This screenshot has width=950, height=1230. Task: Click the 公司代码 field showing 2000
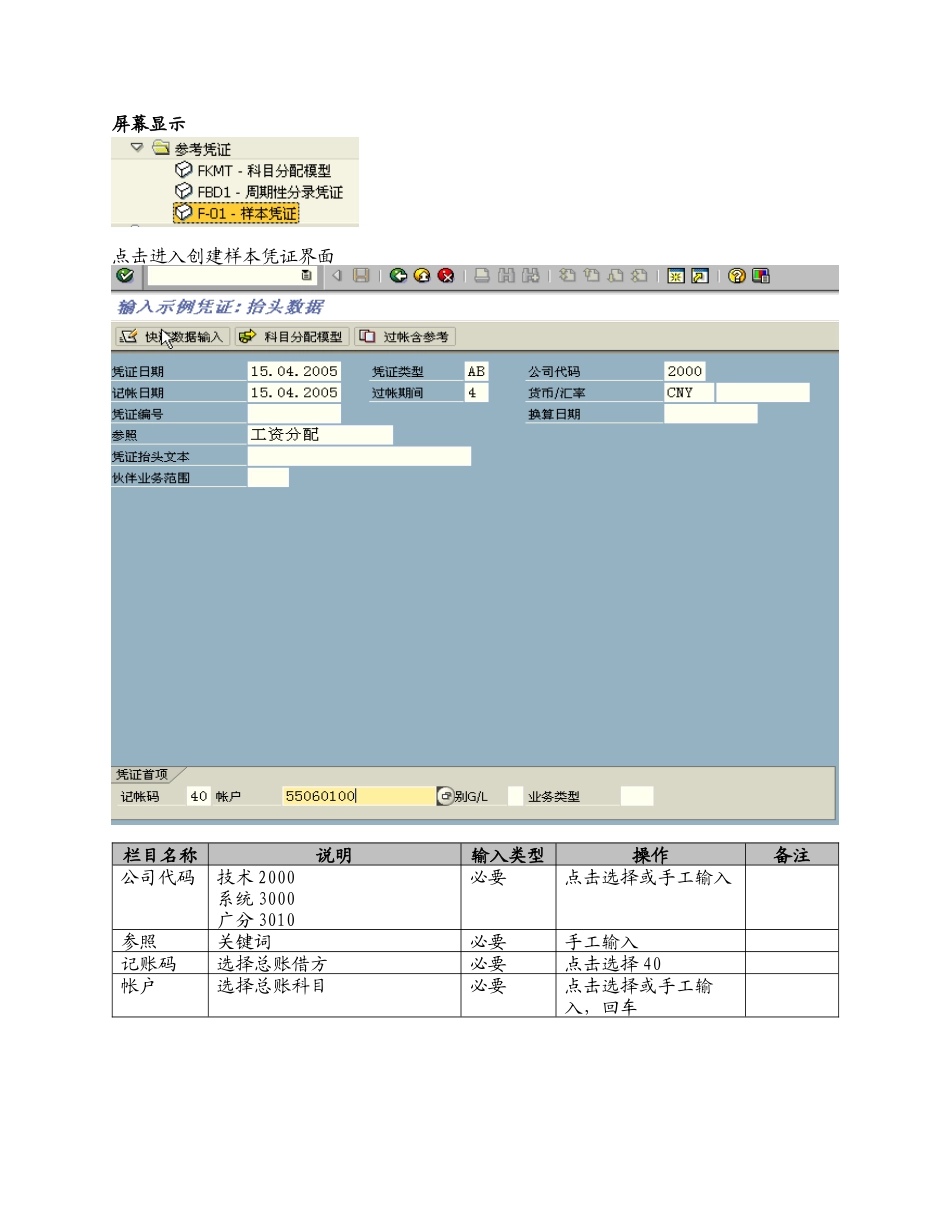point(685,372)
